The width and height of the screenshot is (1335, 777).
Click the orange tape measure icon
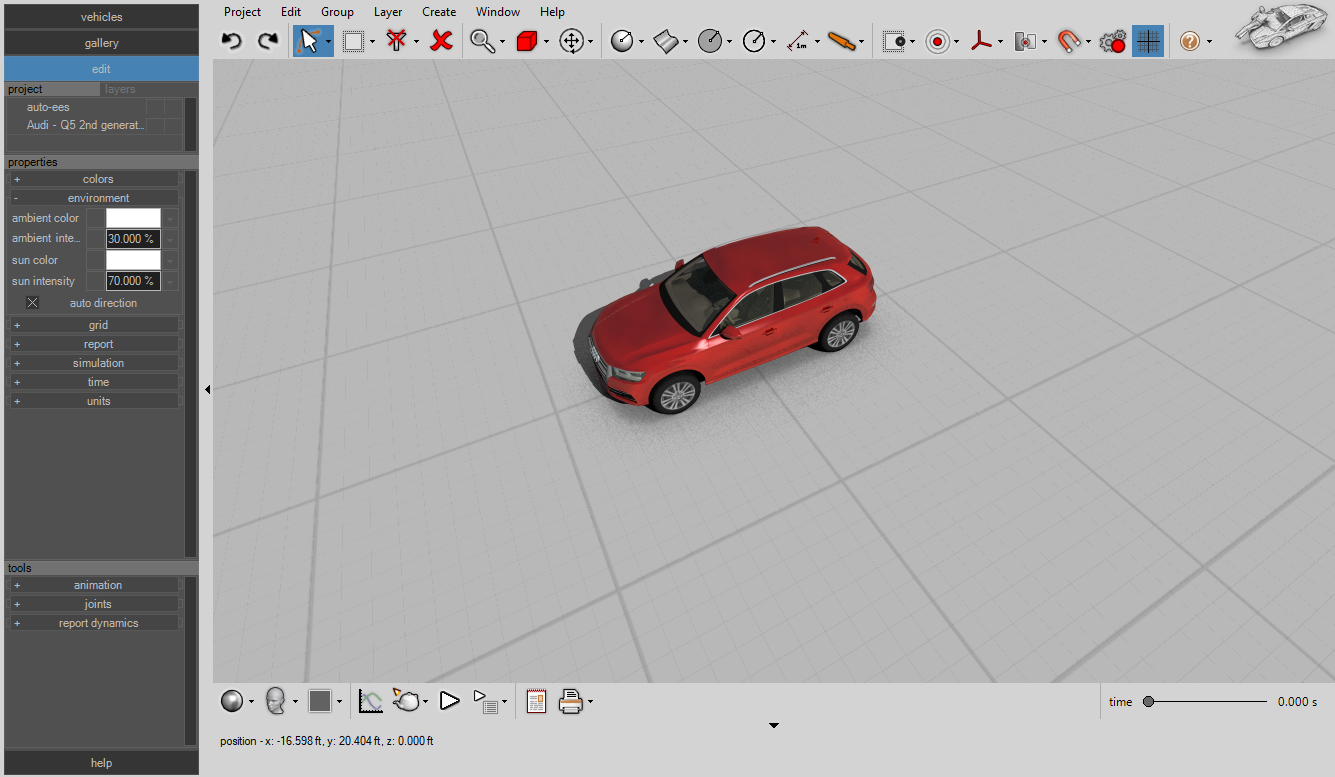click(x=843, y=41)
